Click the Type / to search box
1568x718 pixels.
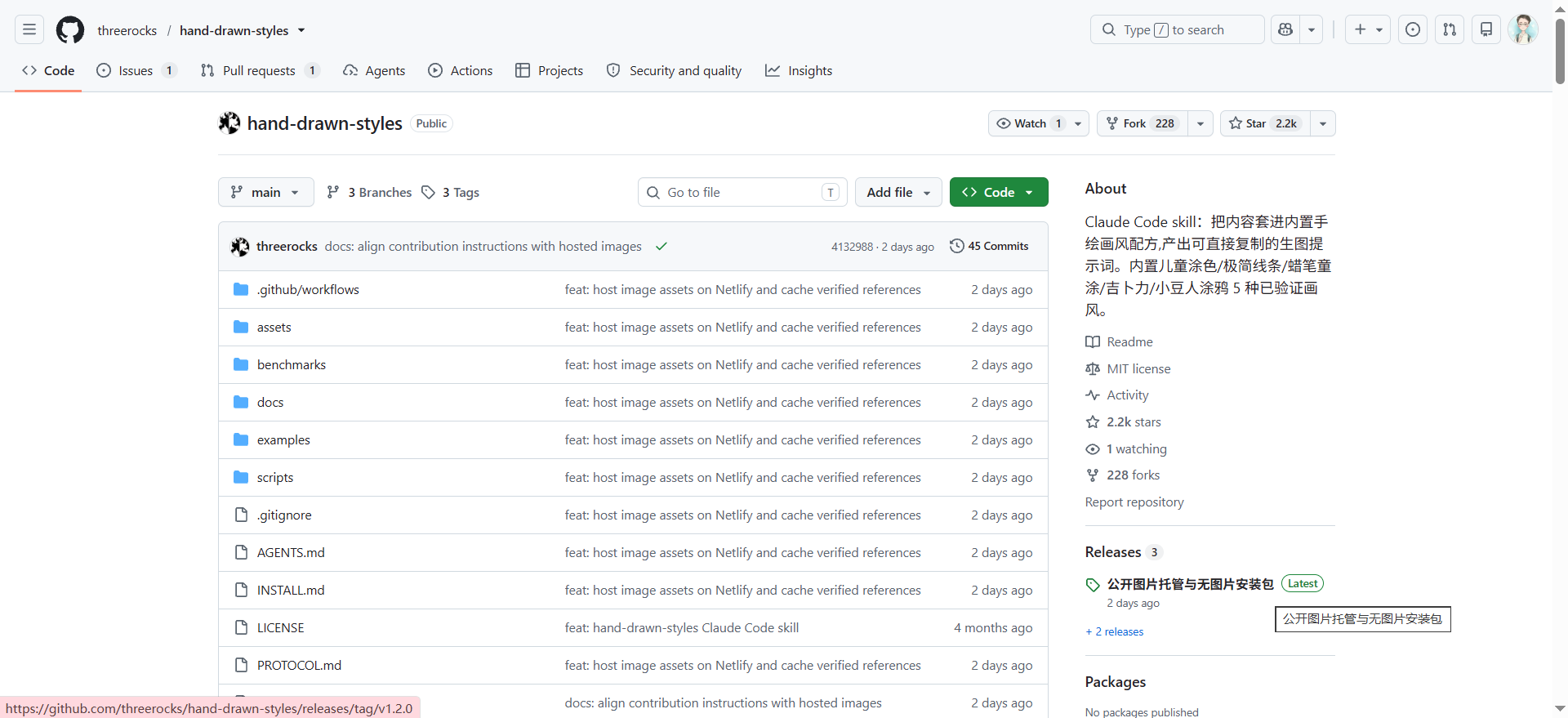point(1177,29)
